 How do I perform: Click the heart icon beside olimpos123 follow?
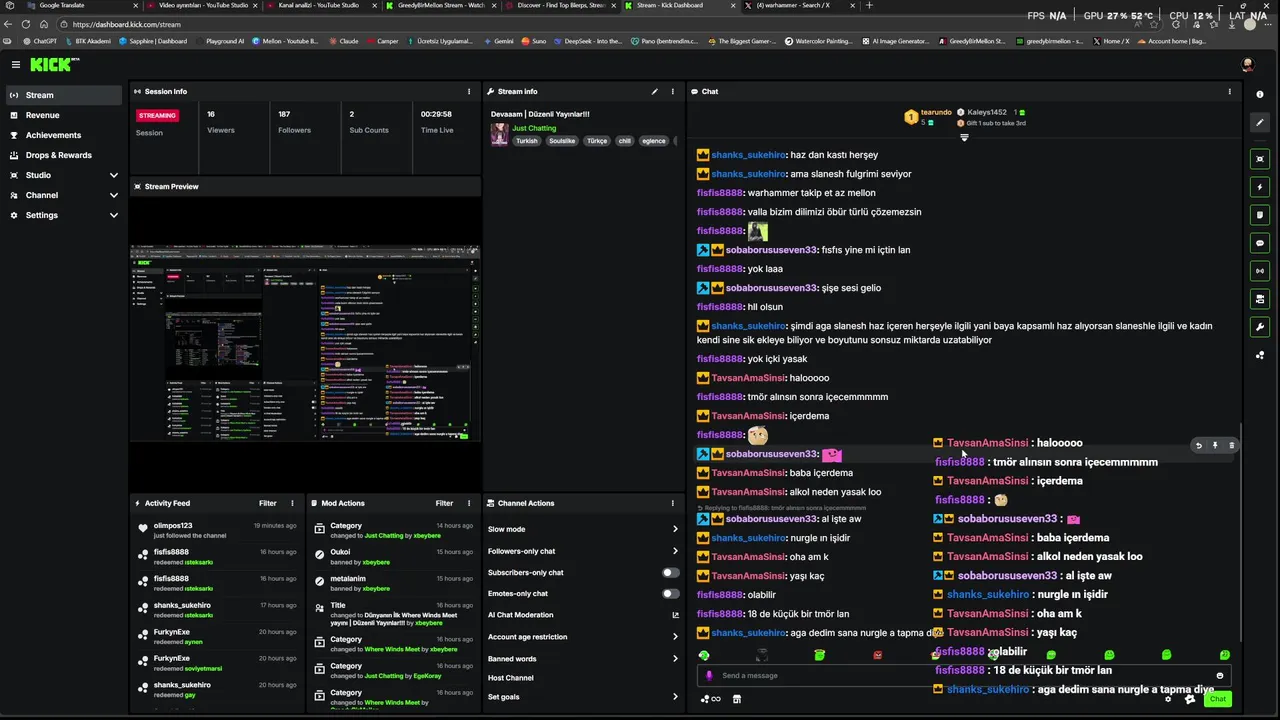point(143,529)
